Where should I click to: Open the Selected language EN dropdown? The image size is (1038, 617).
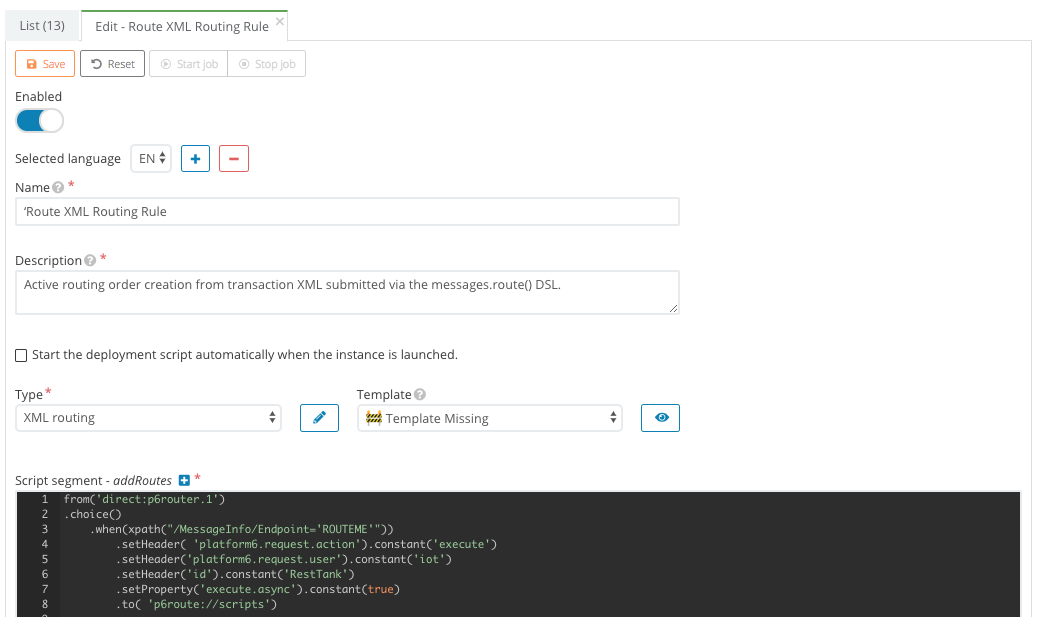(x=150, y=158)
